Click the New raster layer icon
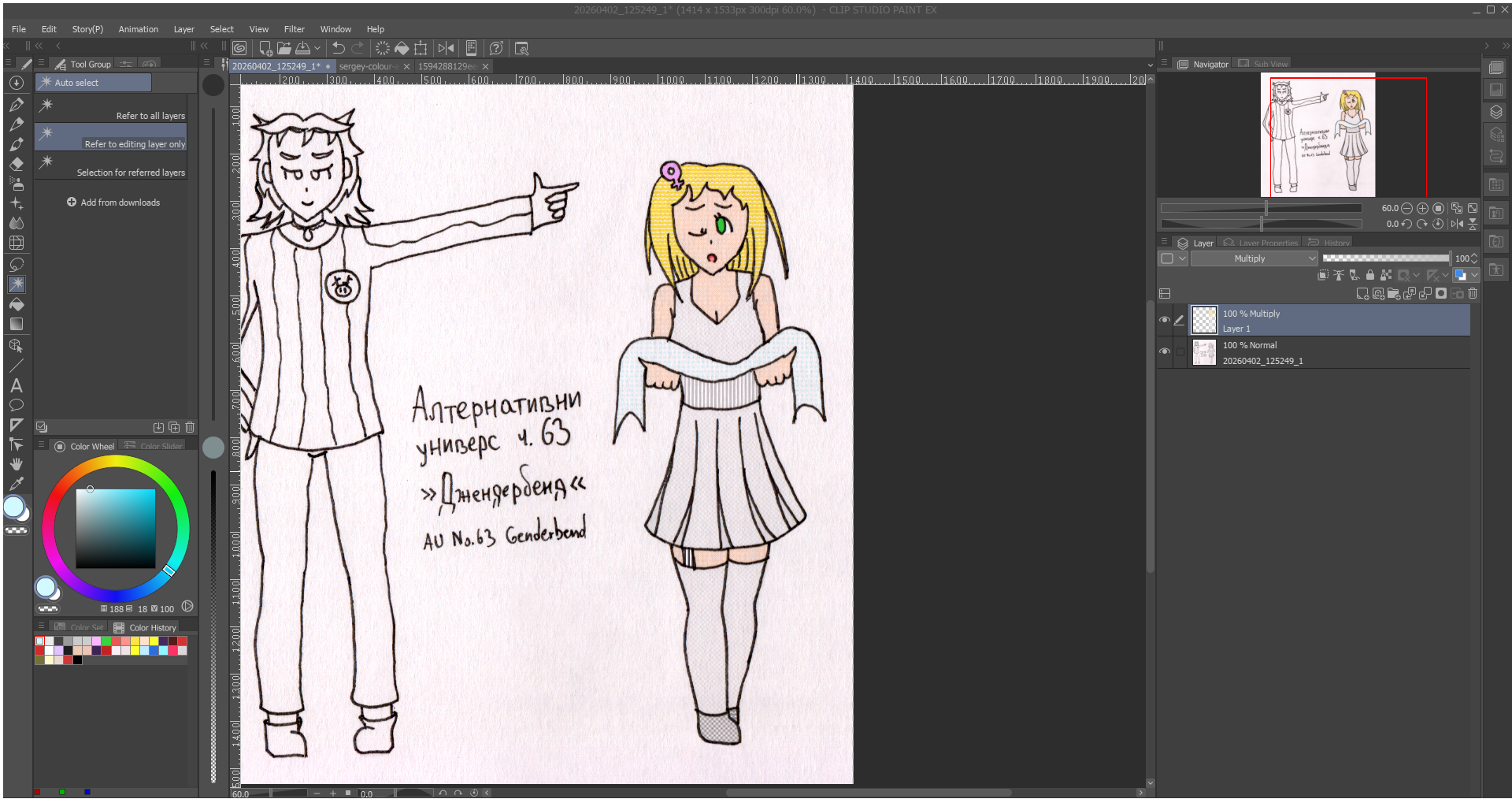The height and width of the screenshot is (799, 1512). 1362,294
